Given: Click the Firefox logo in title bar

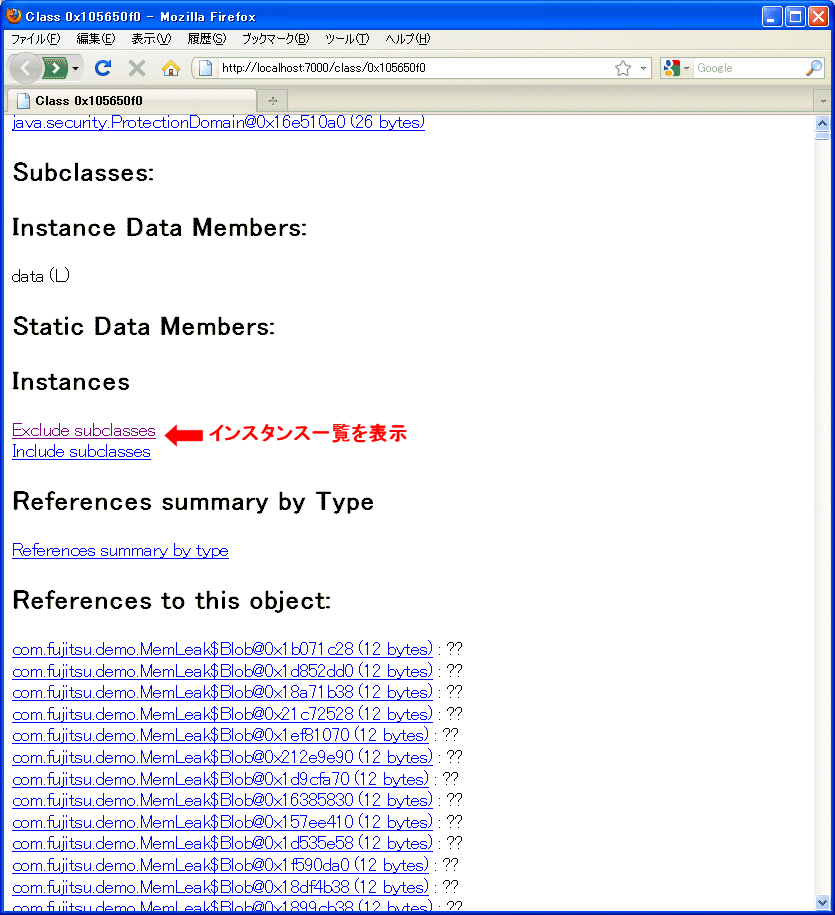Looking at the screenshot, I should click(x=13, y=16).
